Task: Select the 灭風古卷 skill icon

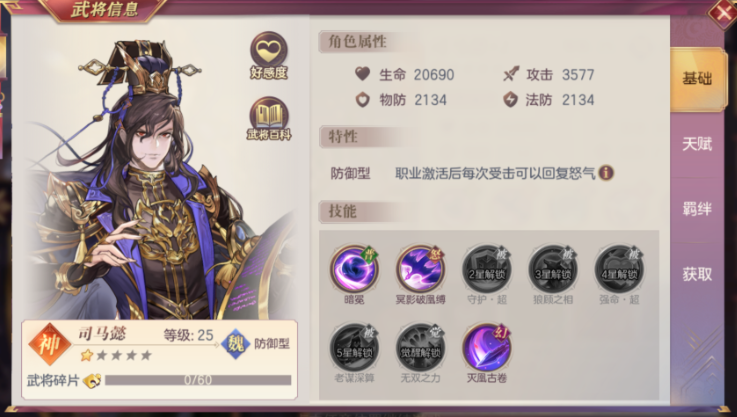Action: coord(486,348)
